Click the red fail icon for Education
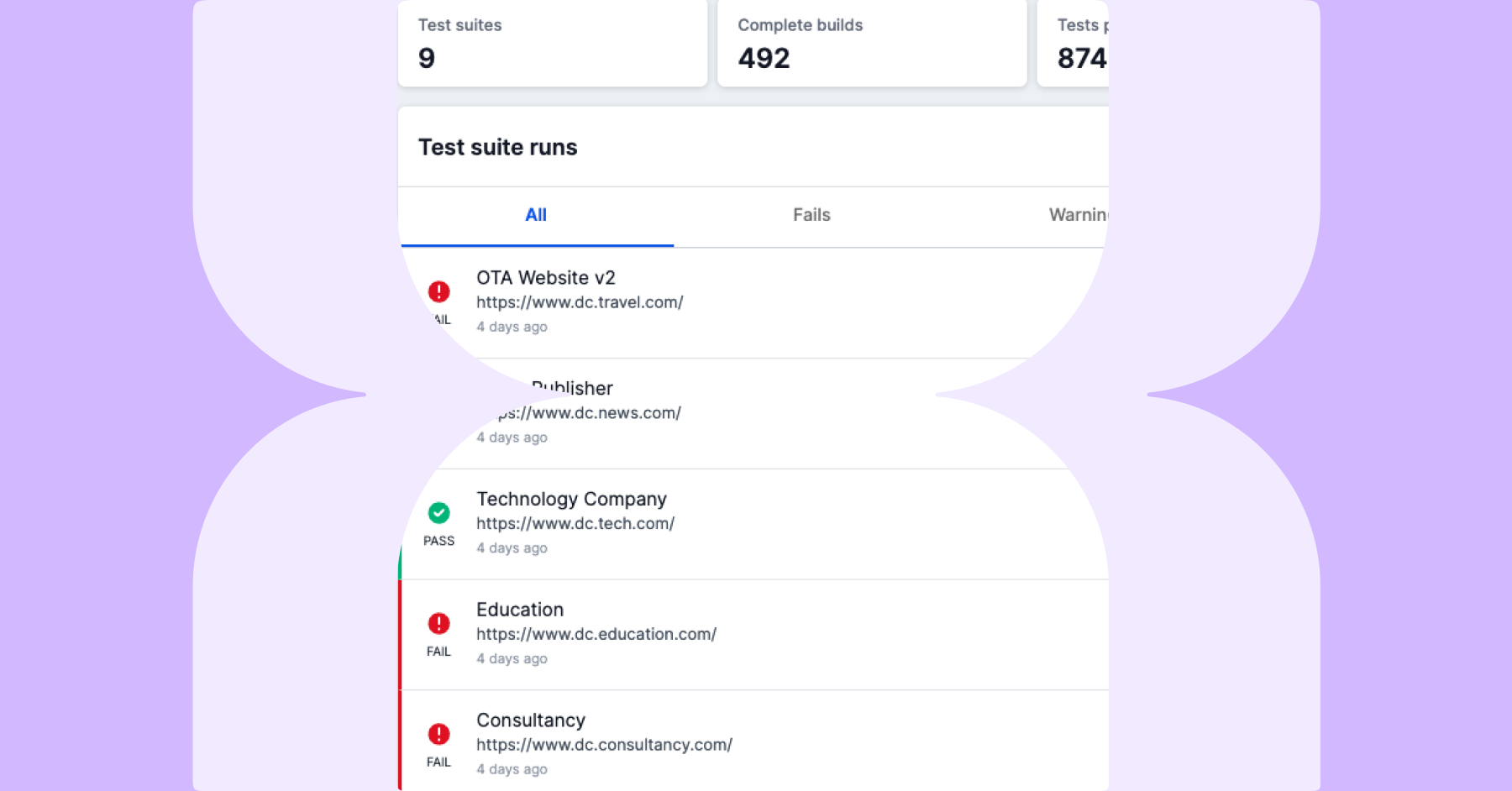This screenshot has width=1512, height=791. tap(438, 623)
